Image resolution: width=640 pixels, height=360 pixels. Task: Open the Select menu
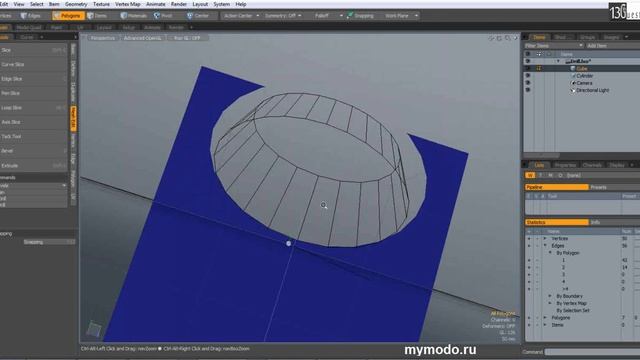(36, 4)
